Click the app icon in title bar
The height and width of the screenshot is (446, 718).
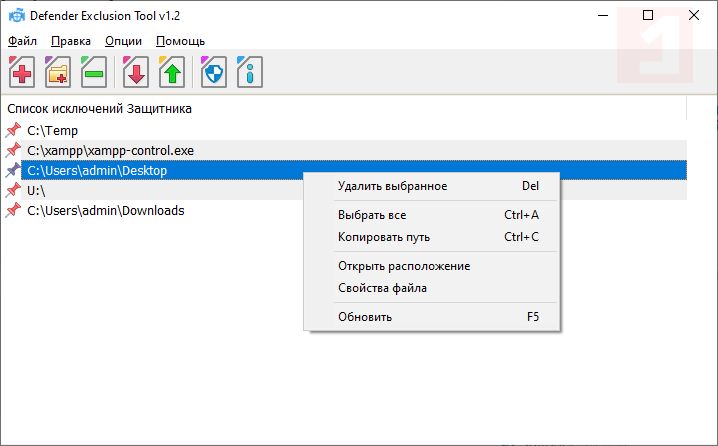(x=17, y=16)
